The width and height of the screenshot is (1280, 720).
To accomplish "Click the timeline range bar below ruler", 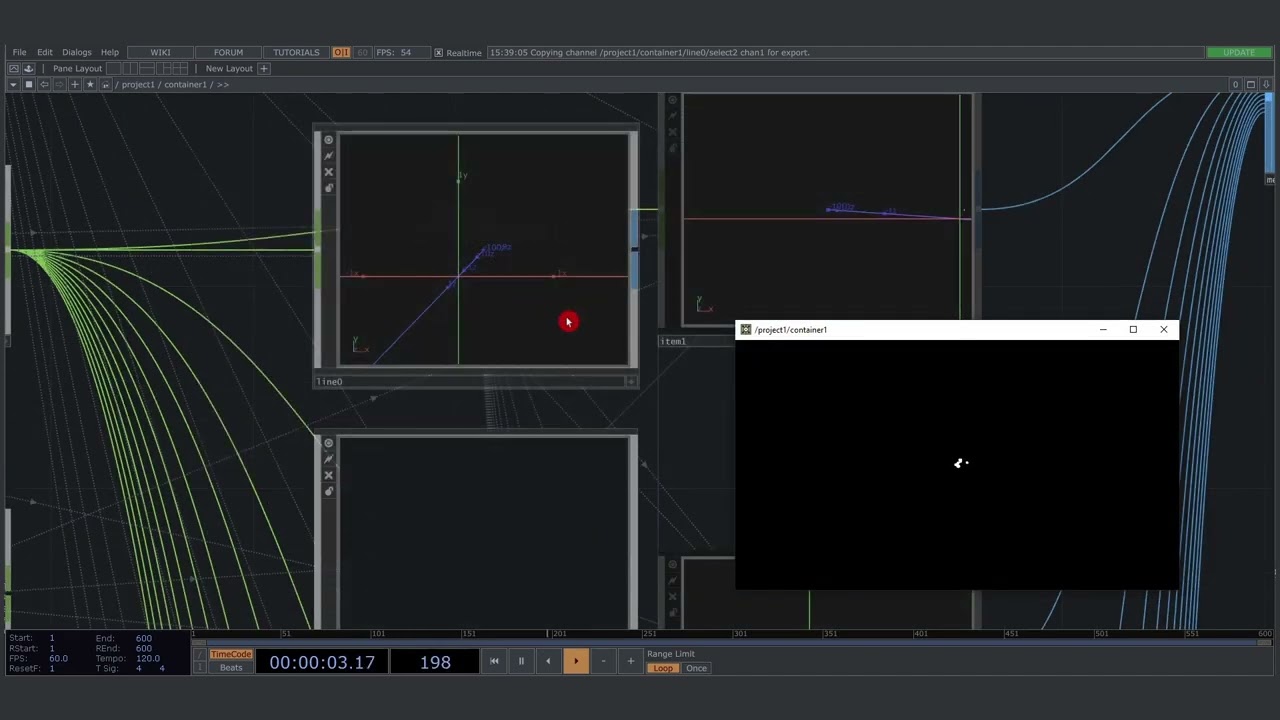I will point(733,642).
